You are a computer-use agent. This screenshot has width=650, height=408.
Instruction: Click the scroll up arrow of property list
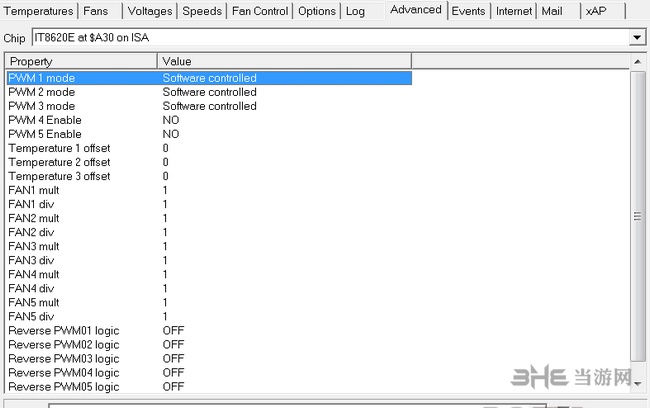(x=638, y=62)
